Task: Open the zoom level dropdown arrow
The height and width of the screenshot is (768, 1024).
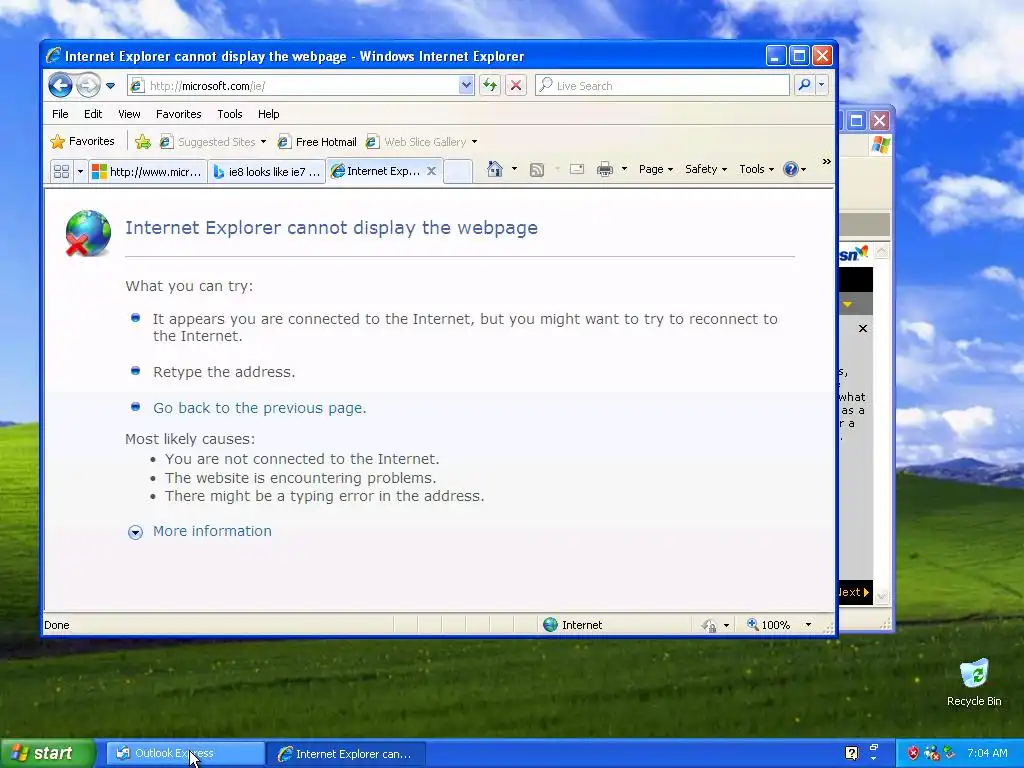Action: point(808,625)
